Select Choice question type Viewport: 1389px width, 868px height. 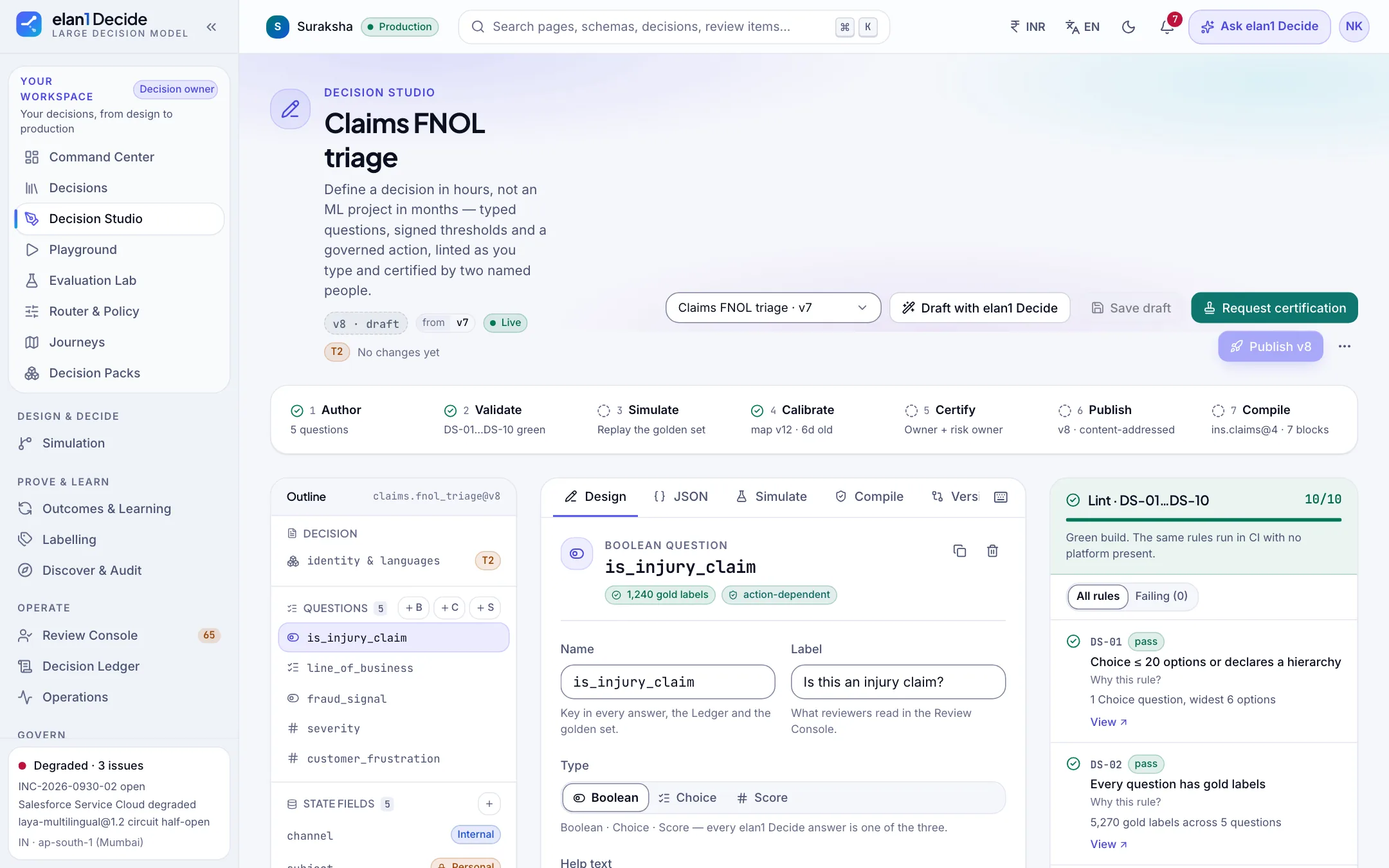[x=687, y=797]
